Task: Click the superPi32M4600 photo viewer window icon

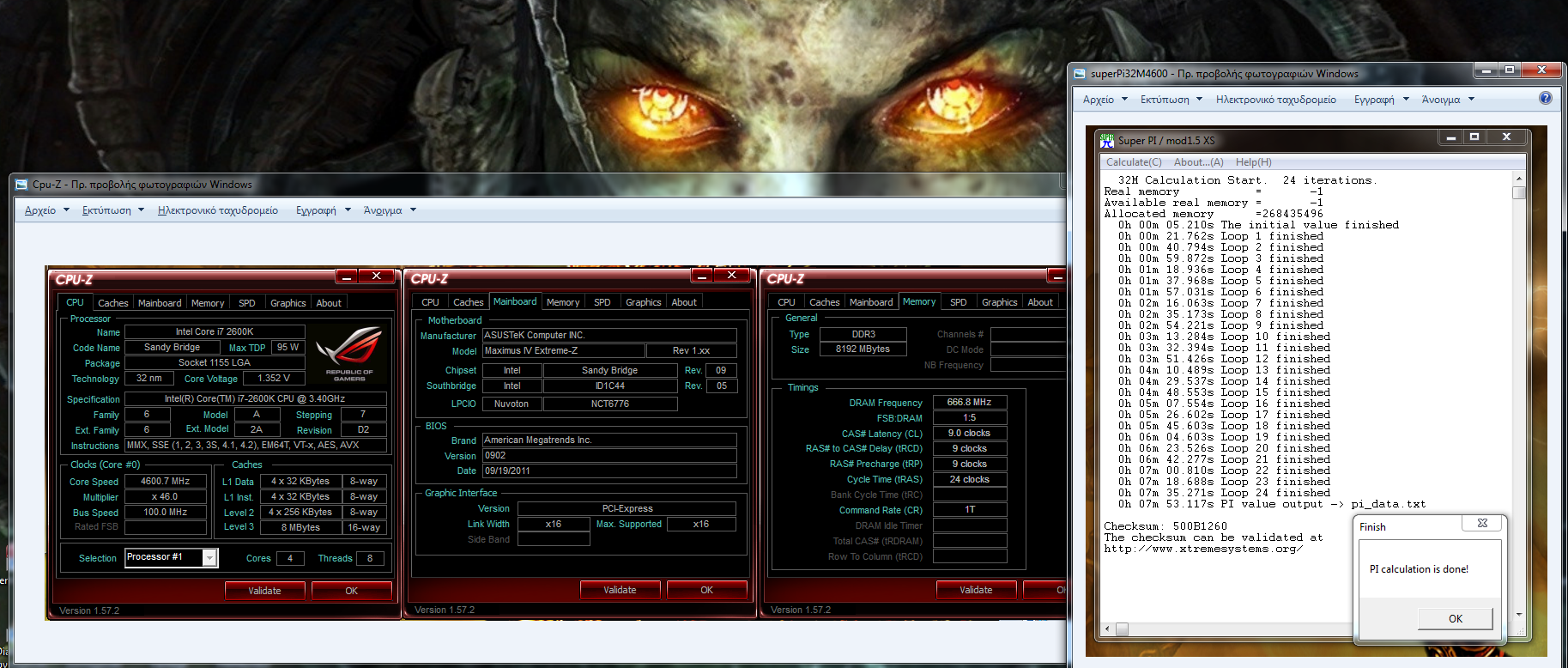Action: [1080, 74]
